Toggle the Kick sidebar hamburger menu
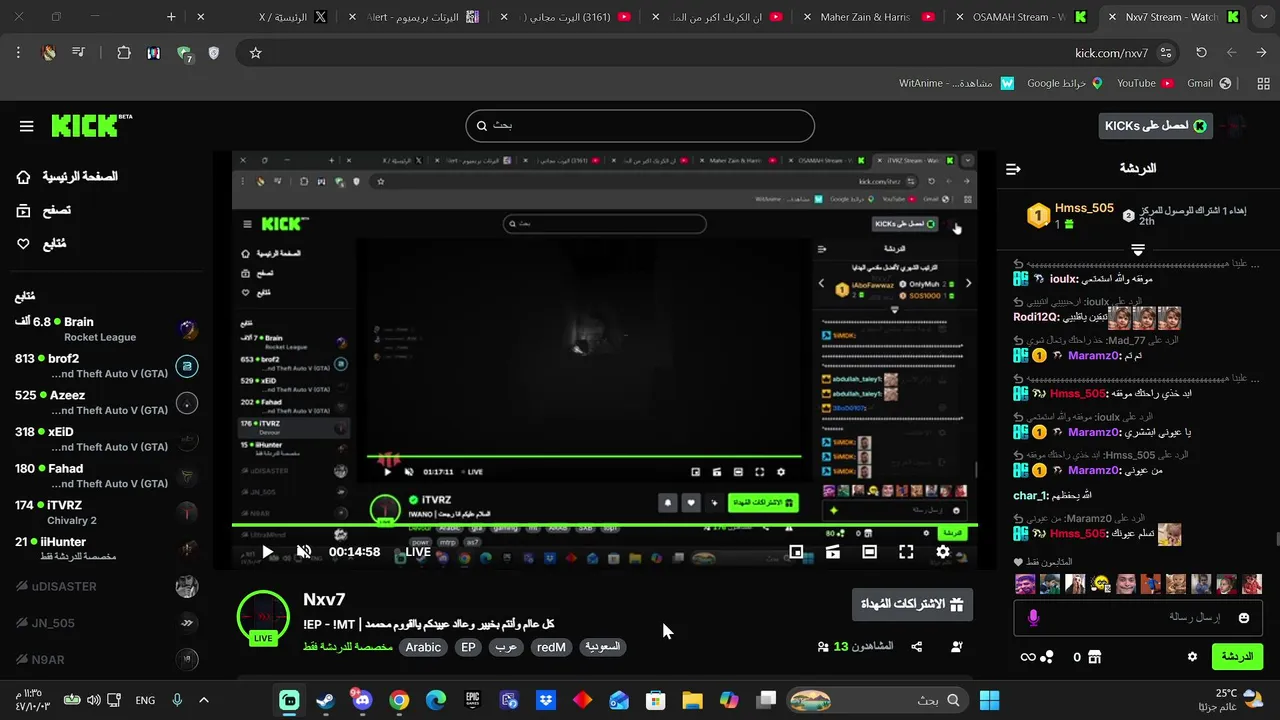 coord(27,126)
